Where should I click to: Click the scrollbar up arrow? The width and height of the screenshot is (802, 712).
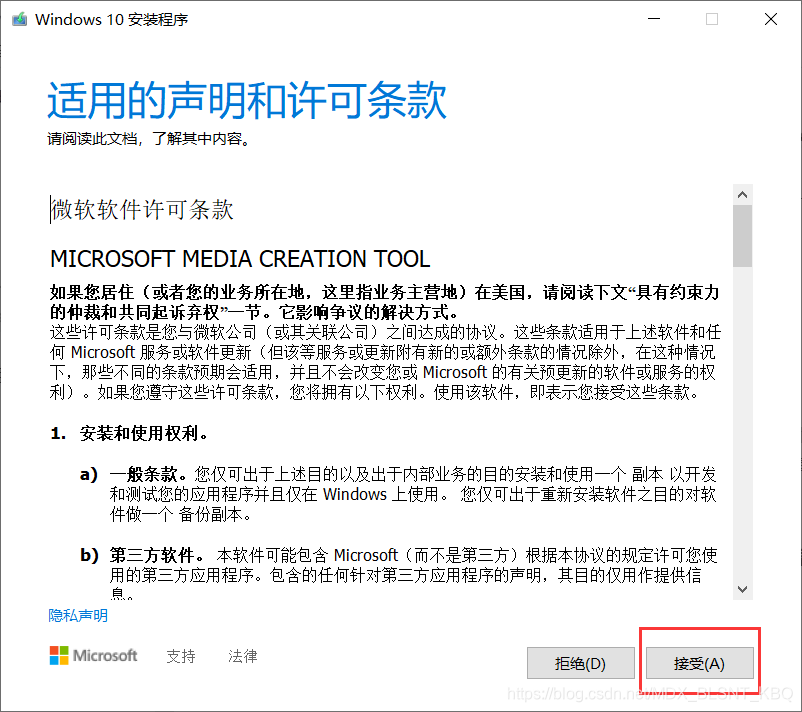(742, 194)
